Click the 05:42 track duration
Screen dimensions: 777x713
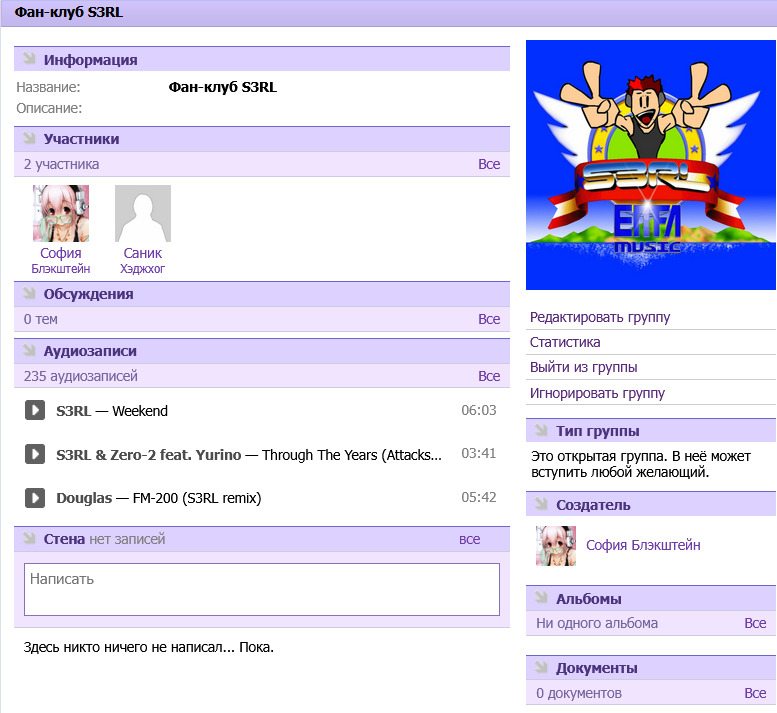click(x=479, y=497)
